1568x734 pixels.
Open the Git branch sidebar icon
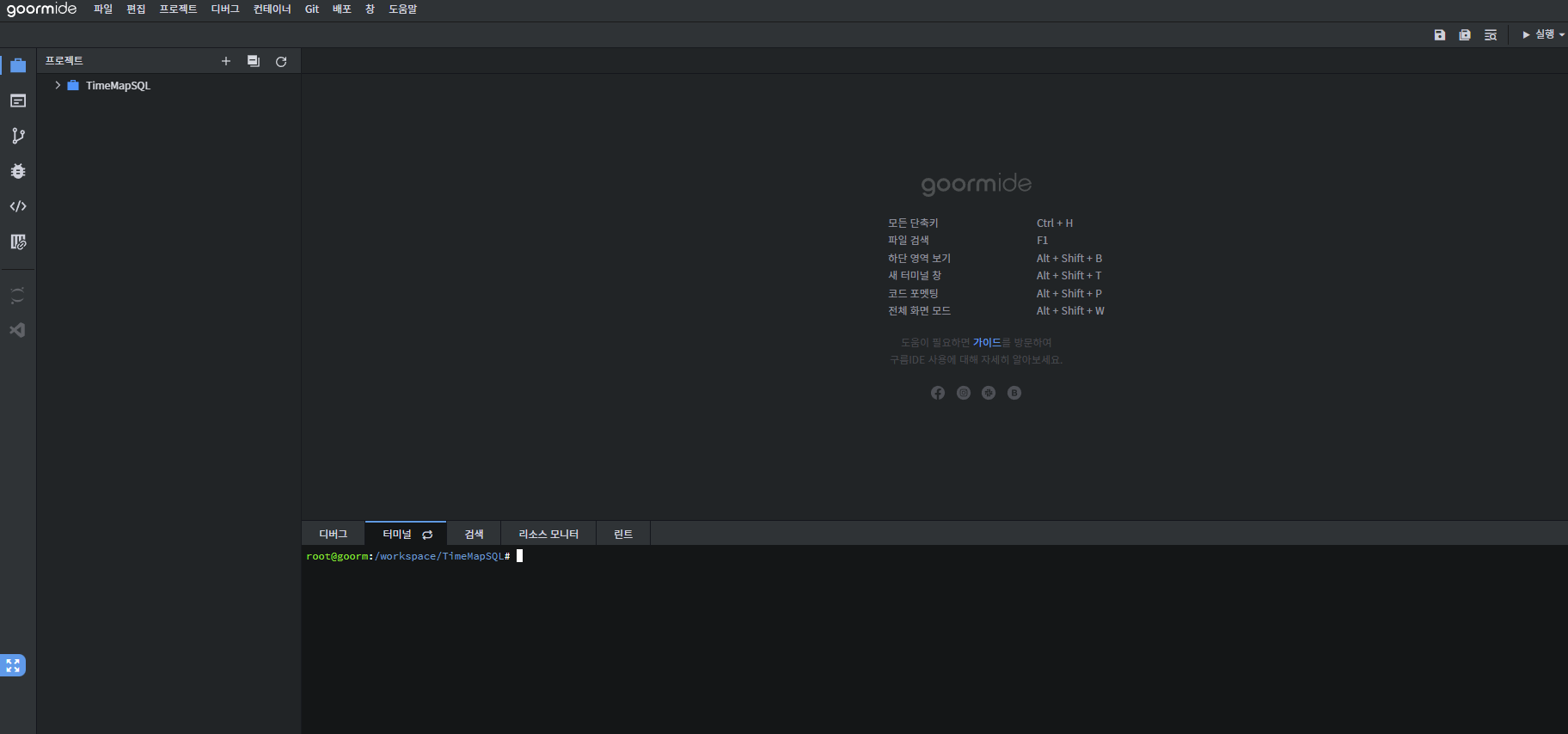[x=18, y=136]
